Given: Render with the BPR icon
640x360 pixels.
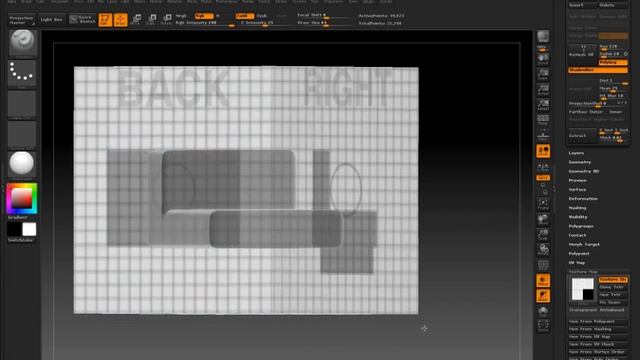Looking at the screenshot, I should 543,38.
